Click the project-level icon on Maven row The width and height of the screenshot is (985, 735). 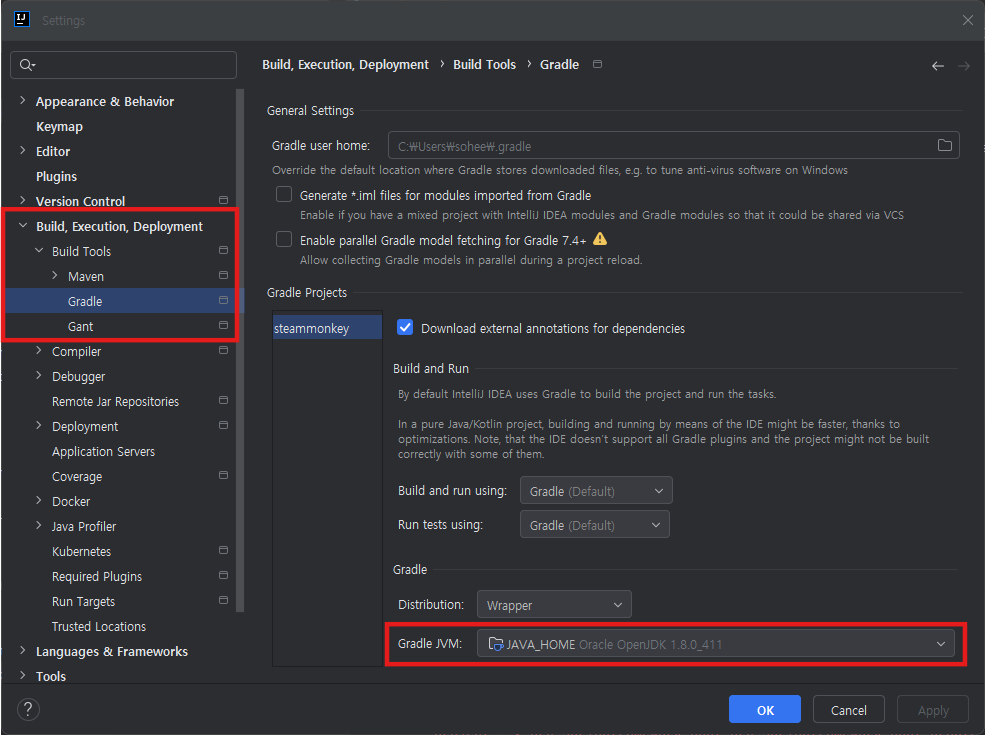tap(223, 275)
